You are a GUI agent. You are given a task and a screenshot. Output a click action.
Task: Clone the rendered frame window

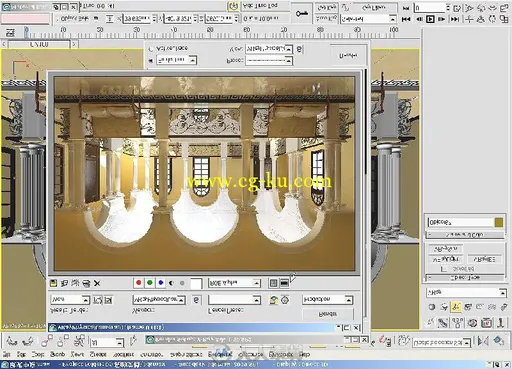point(75,283)
